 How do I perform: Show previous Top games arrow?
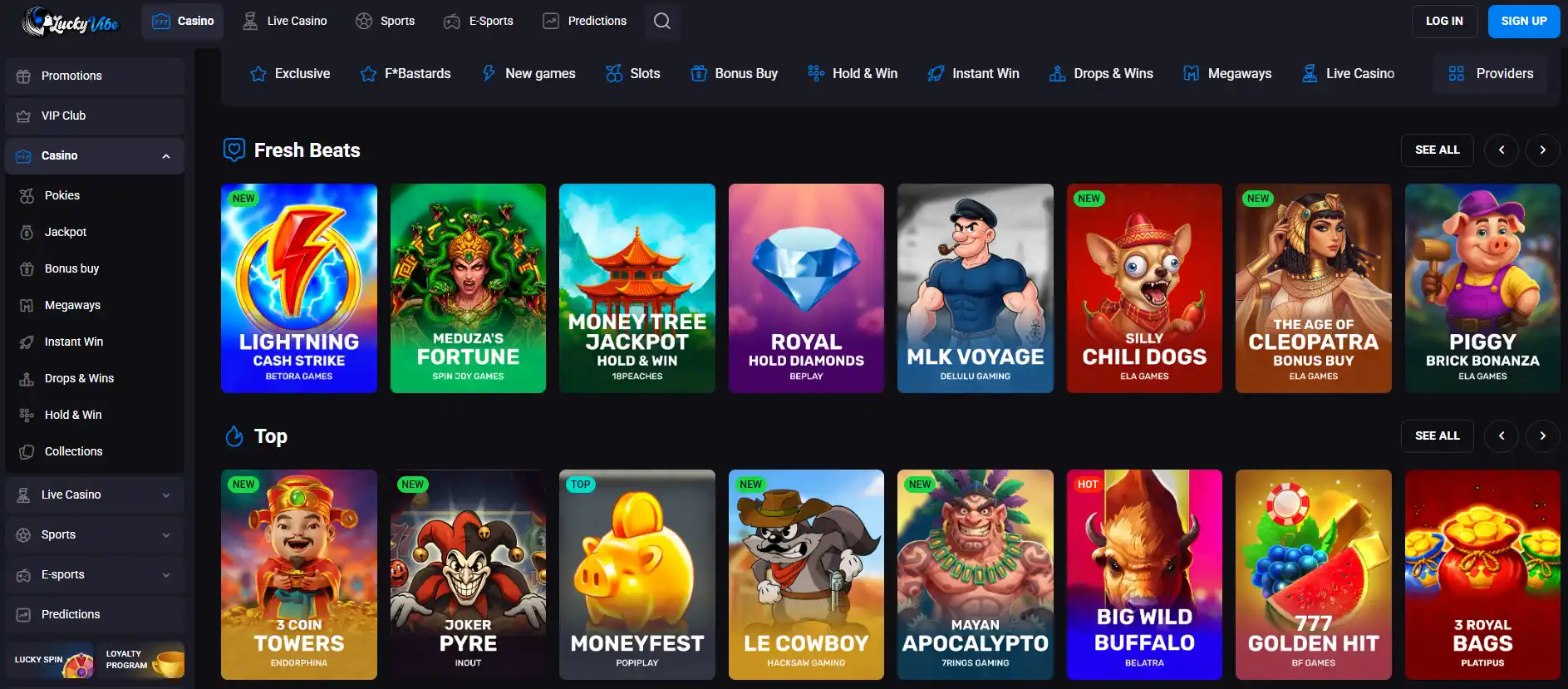click(x=1502, y=436)
